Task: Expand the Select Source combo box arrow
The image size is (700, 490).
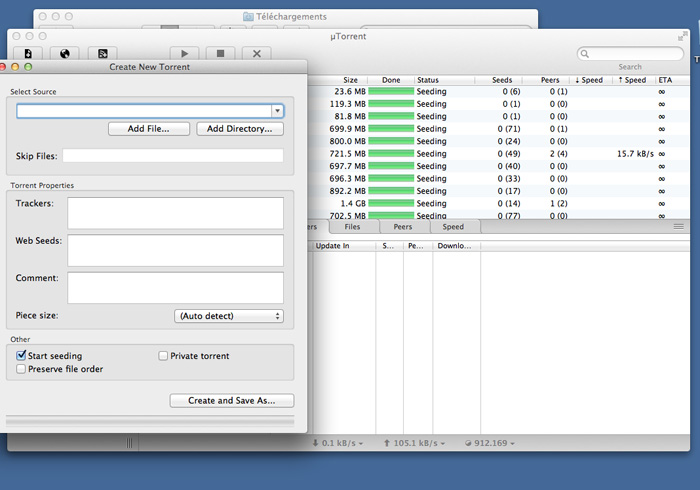Action: coord(278,111)
